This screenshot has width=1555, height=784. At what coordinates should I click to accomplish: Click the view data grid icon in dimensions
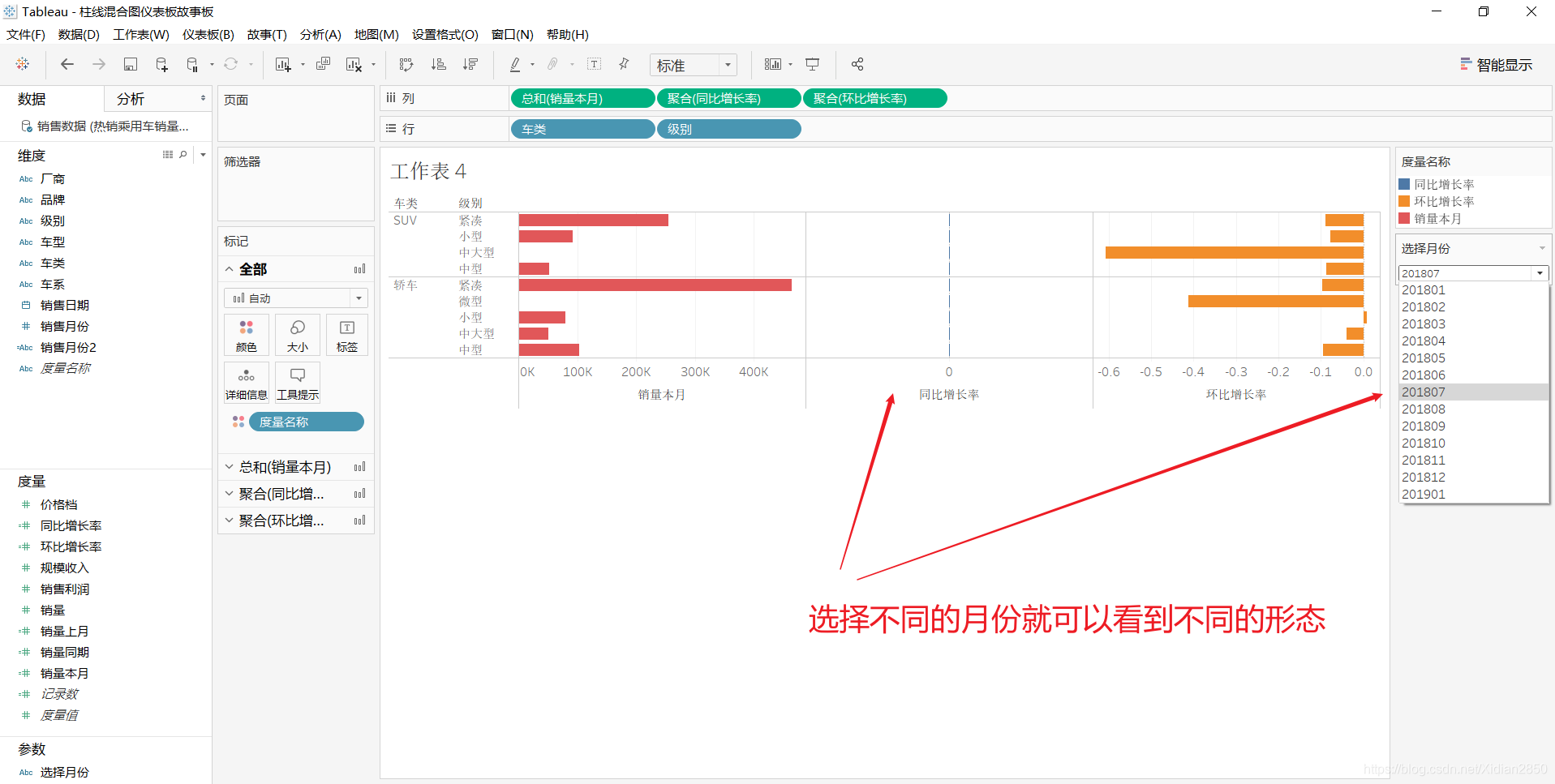pos(168,154)
